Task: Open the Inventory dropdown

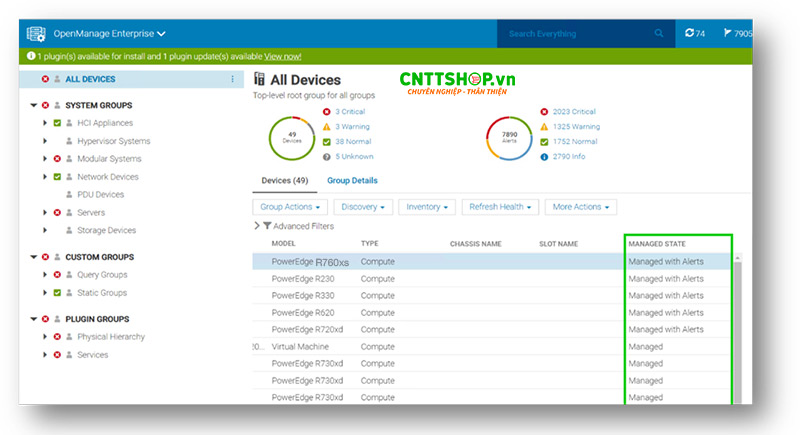Action: click(427, 207)
